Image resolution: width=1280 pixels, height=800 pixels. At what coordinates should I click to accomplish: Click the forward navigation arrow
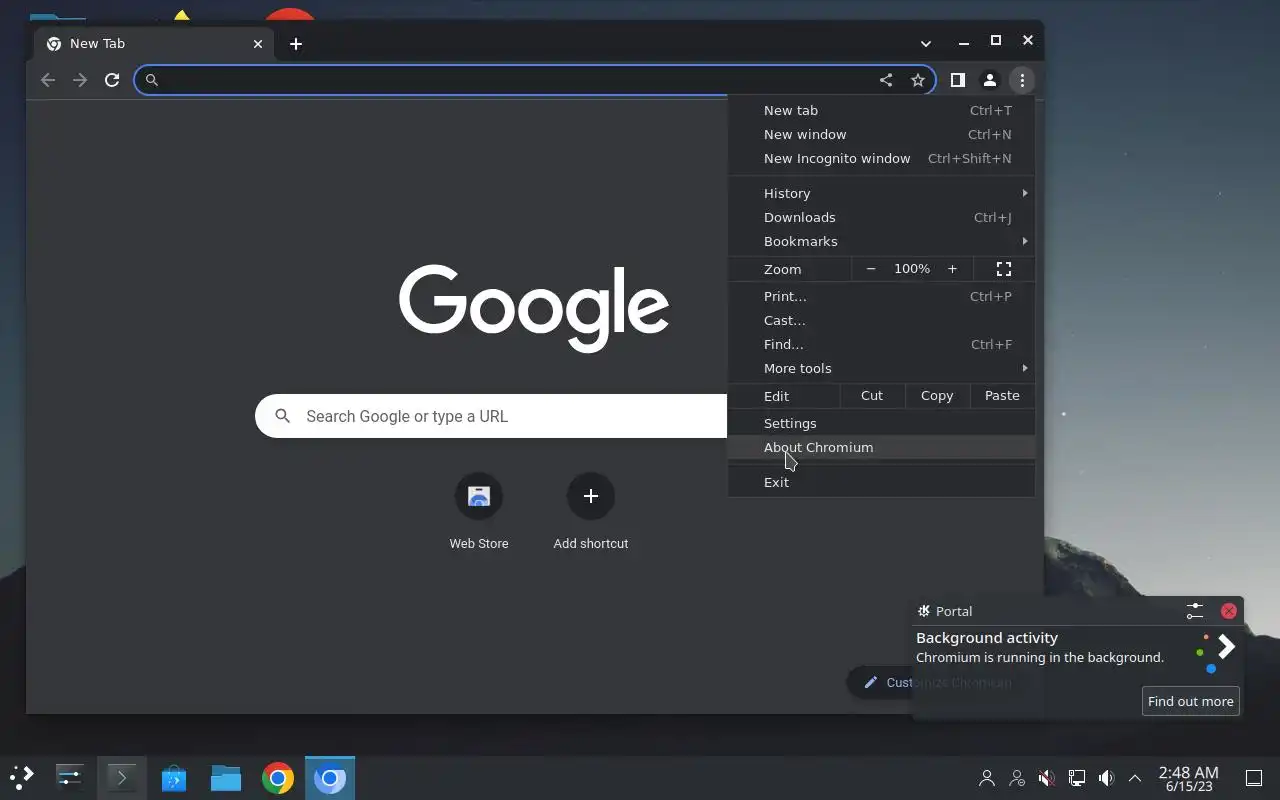point(80,80)
